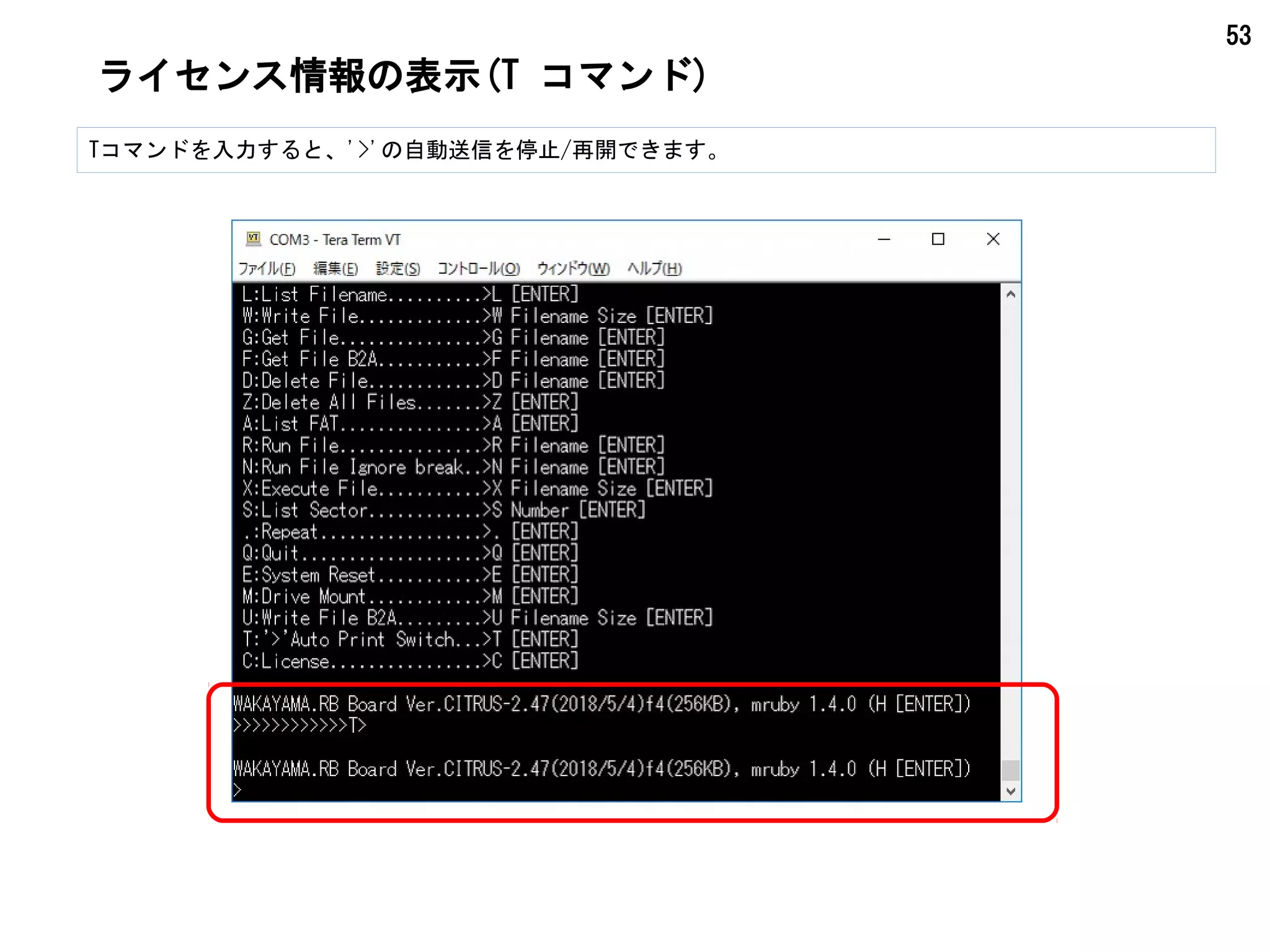The image size is (1270, 952).
Task: Click the 'A:List FAT' terminal line
Action: coord(410,424)
